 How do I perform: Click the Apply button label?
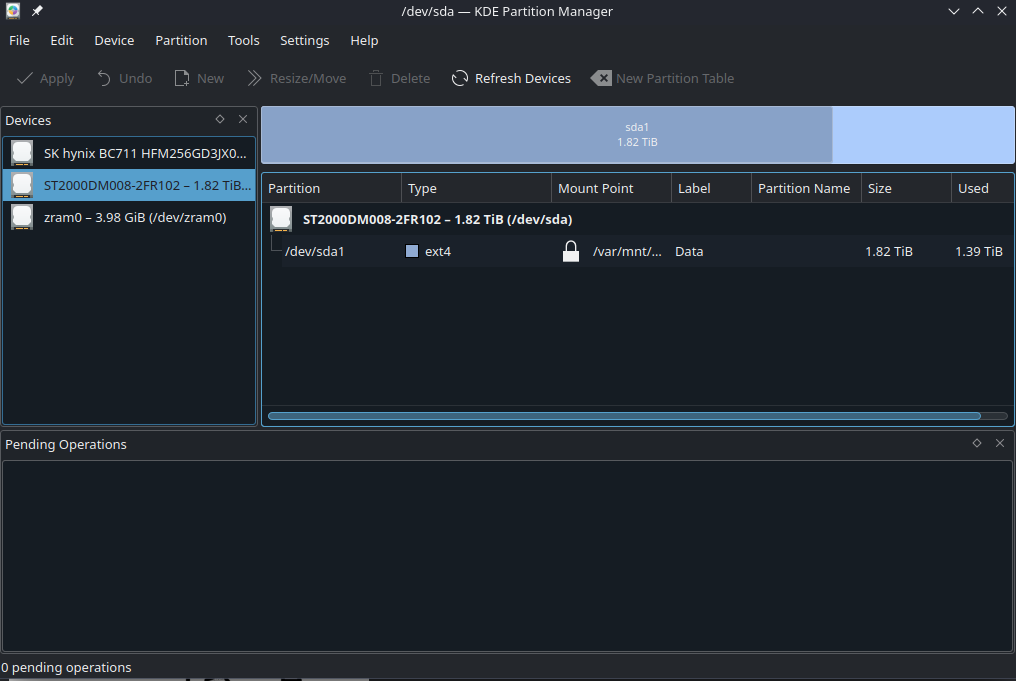pyautogui.click(x=57, y=78)
